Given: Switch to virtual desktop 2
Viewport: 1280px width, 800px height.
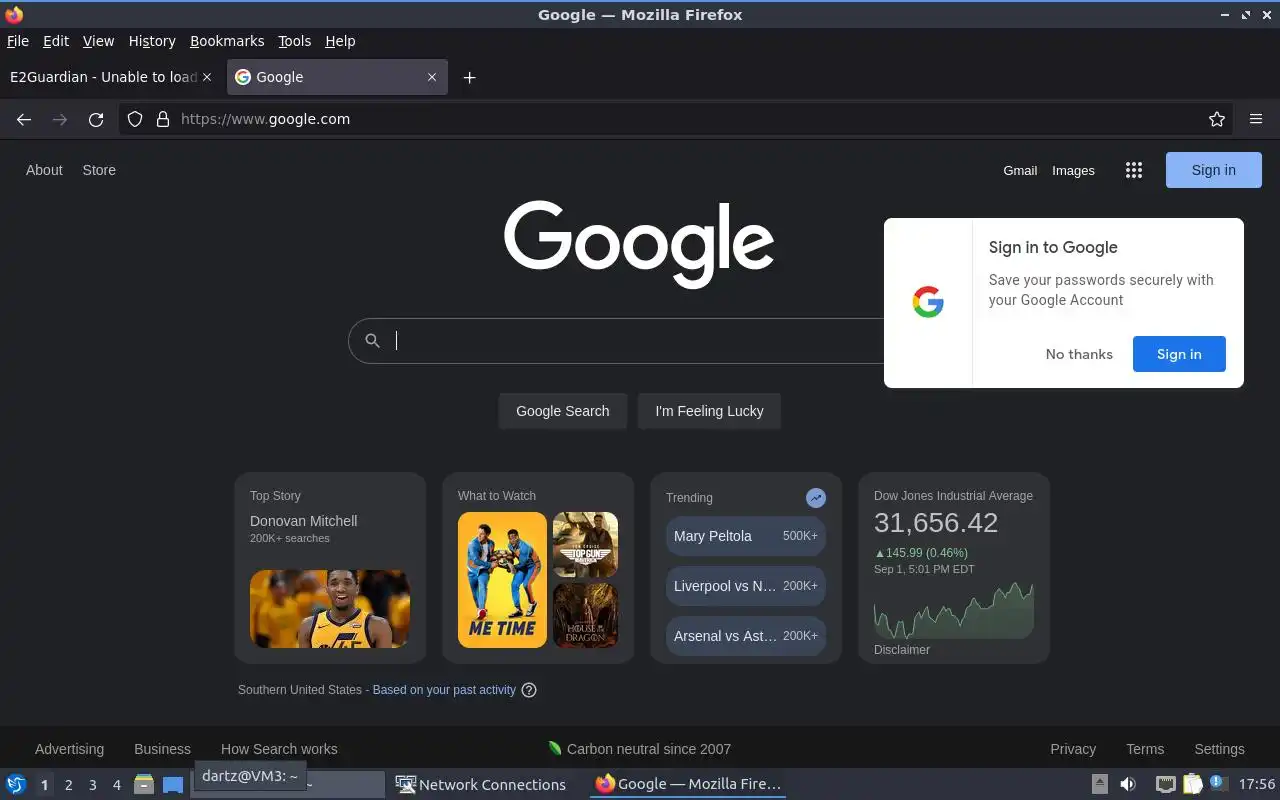Looking at the screenshot, I should coord(68,785).
